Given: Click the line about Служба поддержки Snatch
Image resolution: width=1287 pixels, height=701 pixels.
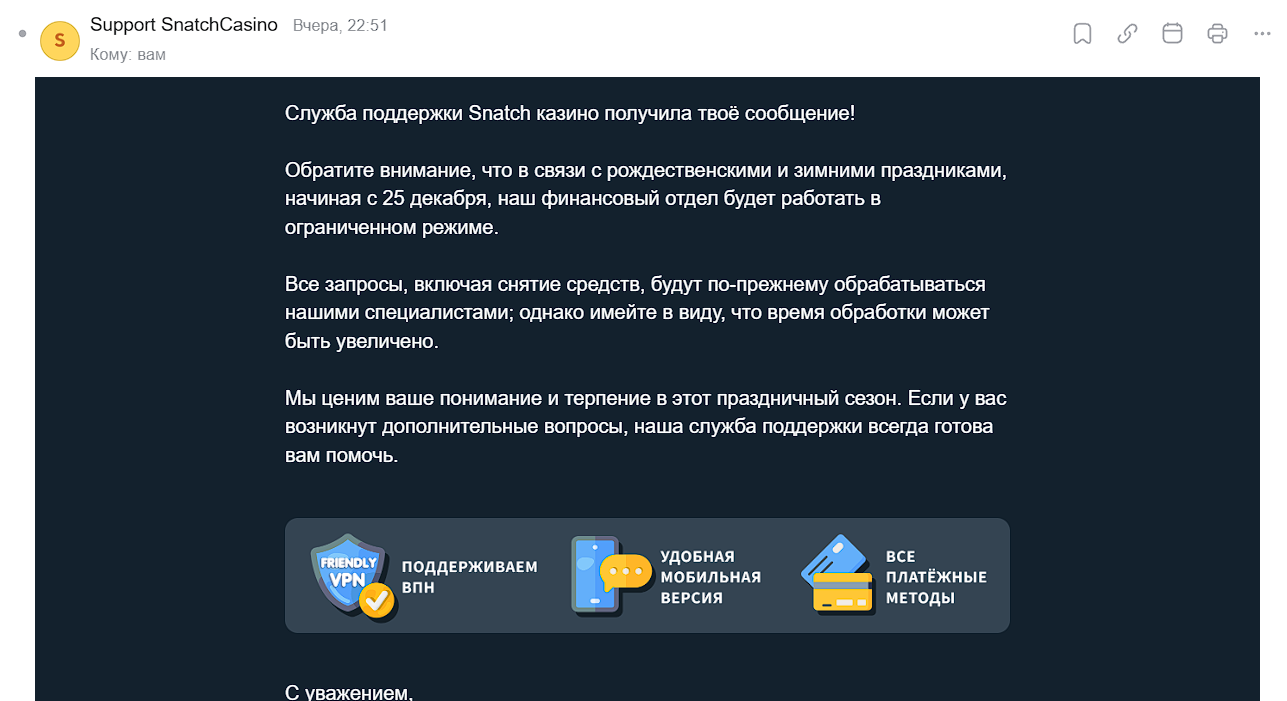Looking at the screenshot, I should pyautogui.click(x=570, y=113).
